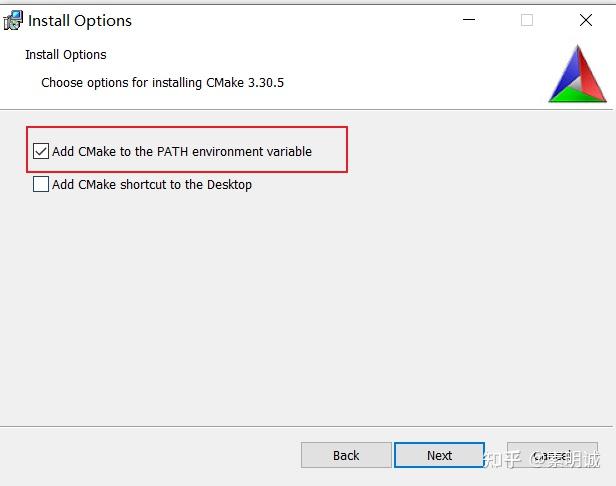616x486 pixels.
Task: Click the word 'Desktop' in the second option
Action: click(228, 184)
